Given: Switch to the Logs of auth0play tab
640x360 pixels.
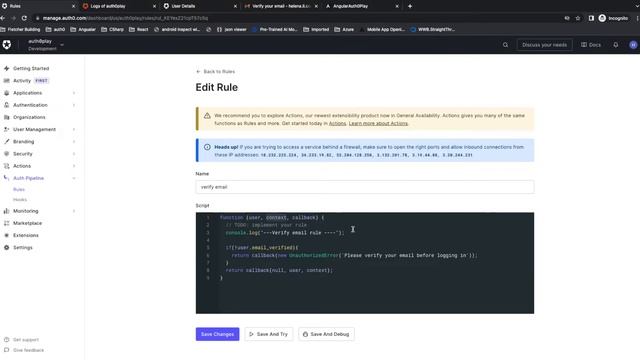Looking at the screenshot, I should coord(118,6).
